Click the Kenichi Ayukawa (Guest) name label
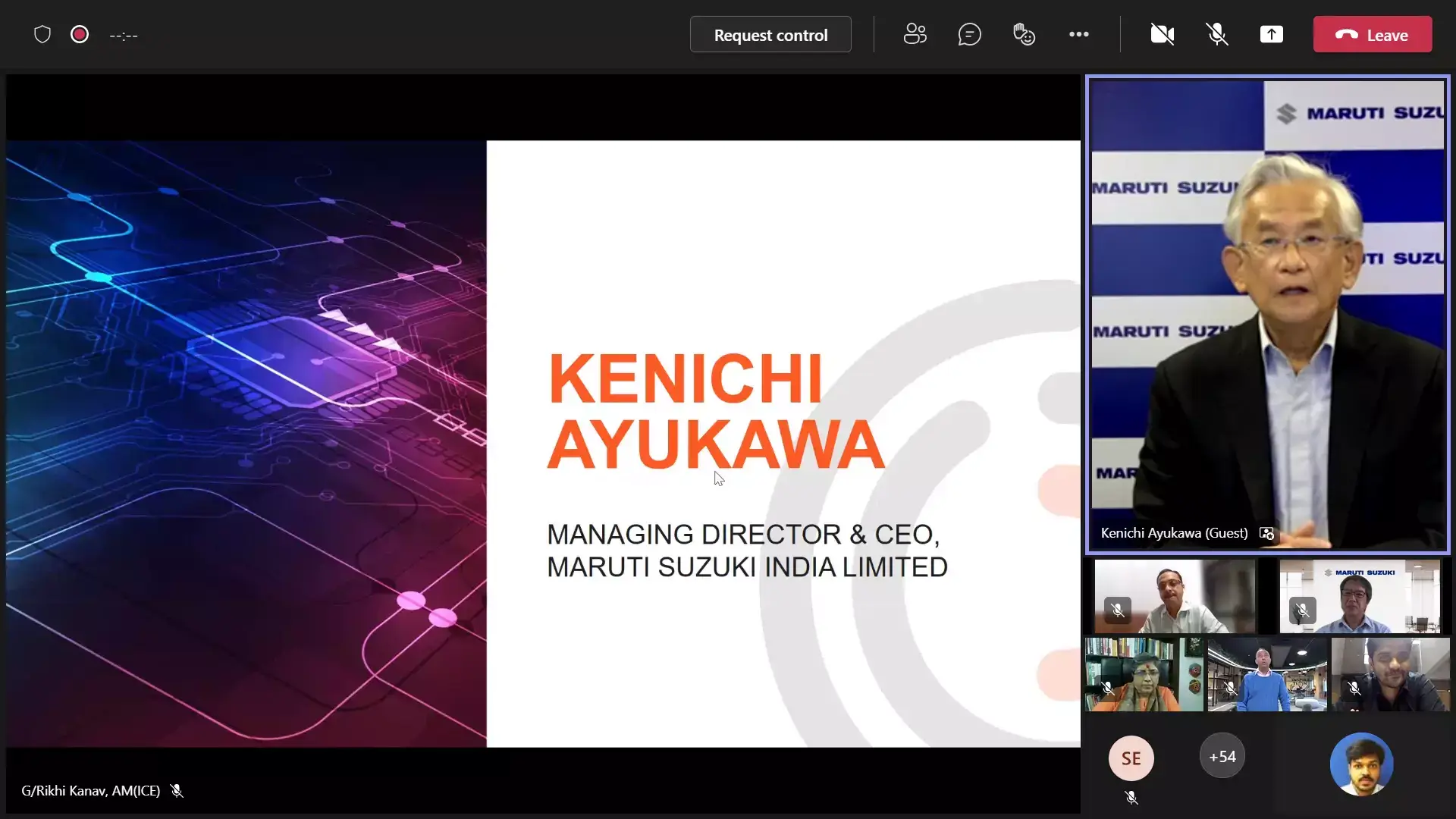This screenshot has width=1456, height=819. tap(1174, 533)
